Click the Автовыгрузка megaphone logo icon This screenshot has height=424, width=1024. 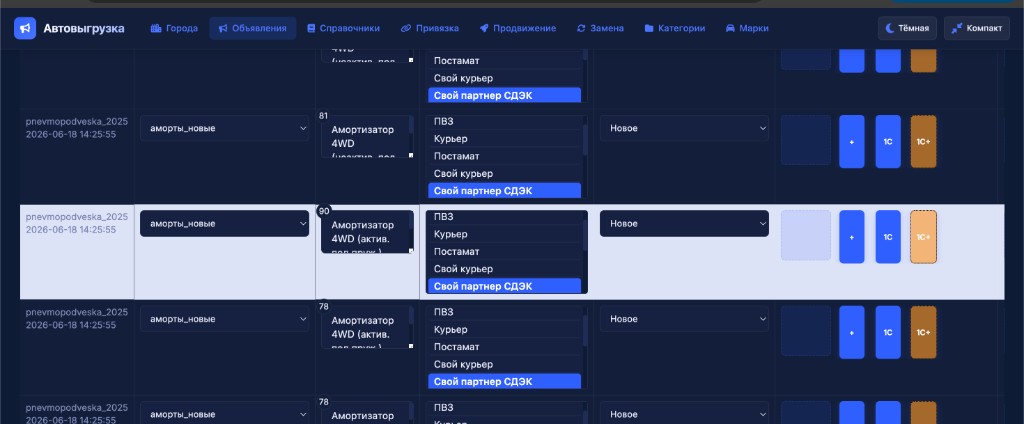[25, 28]
